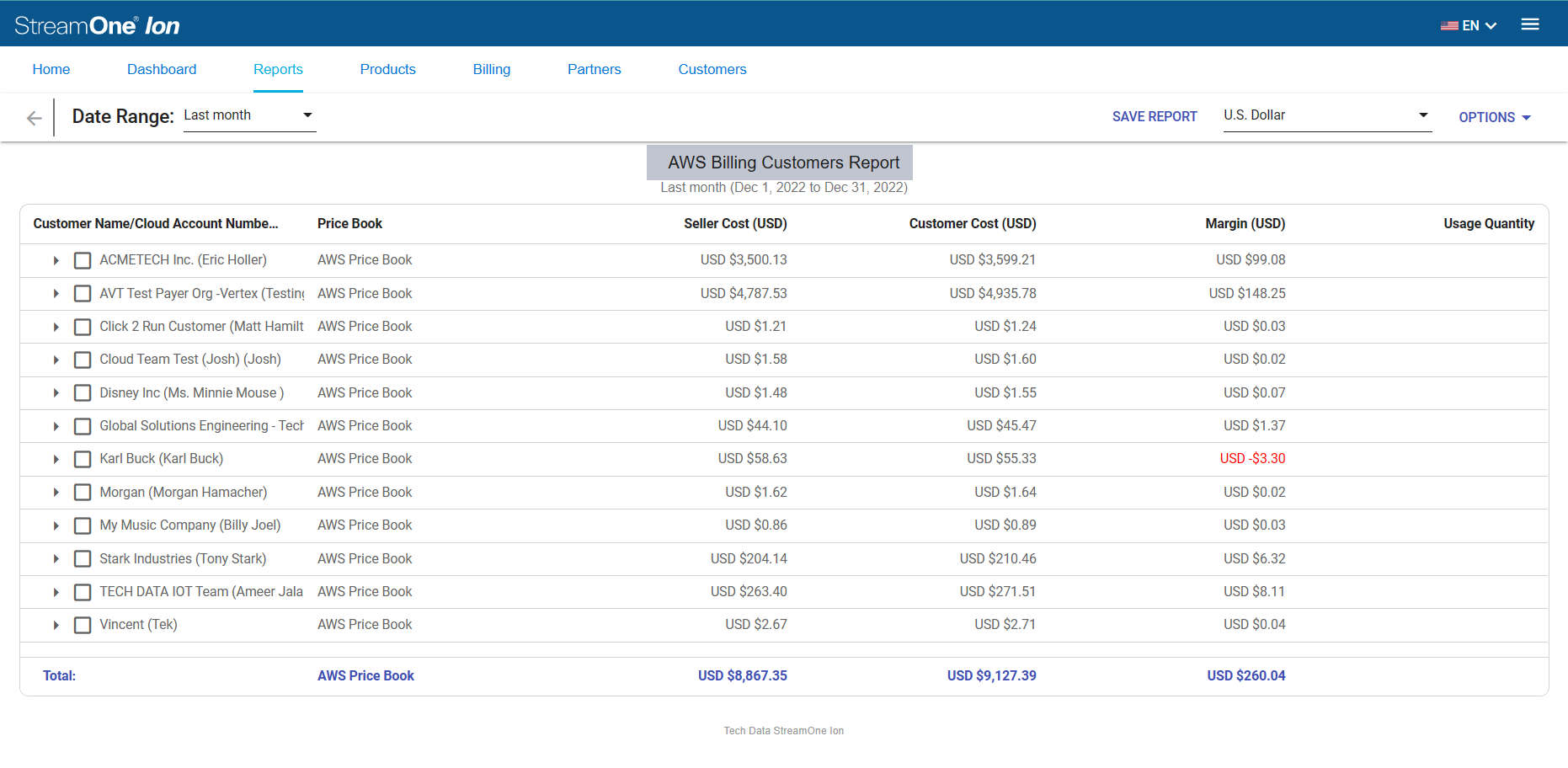Viewport: 1568px width, 768px height.
Task: Click the back arrow icon
Action: point(35,118)
